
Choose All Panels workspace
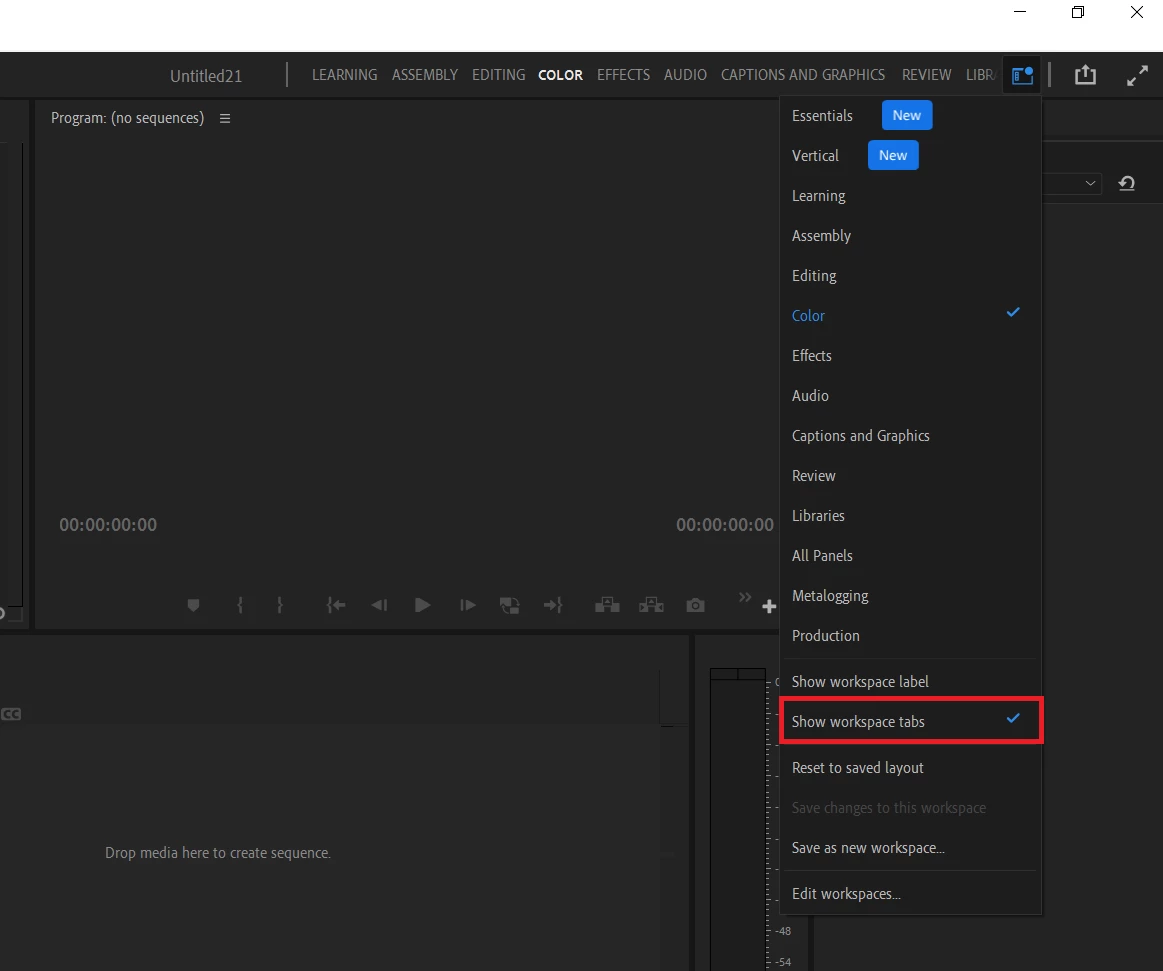(x=910, y=556)
